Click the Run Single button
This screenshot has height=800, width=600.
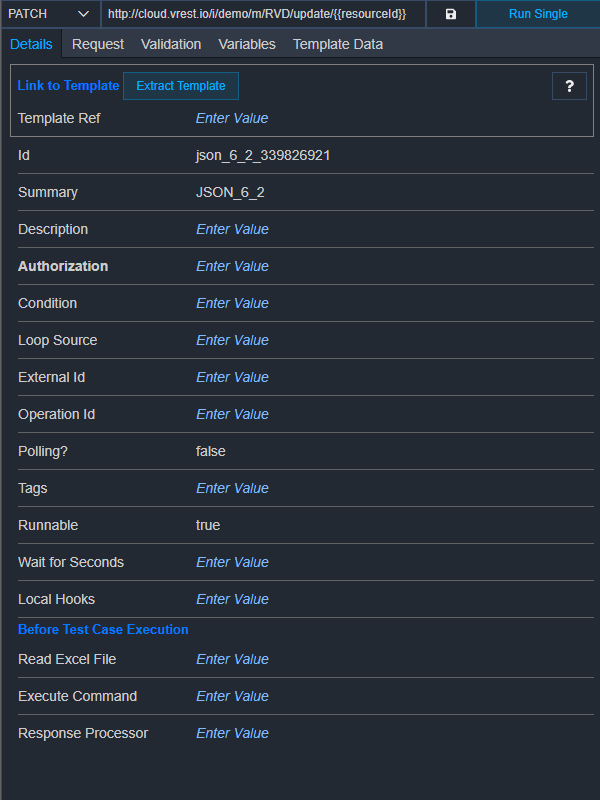[538, 14]
